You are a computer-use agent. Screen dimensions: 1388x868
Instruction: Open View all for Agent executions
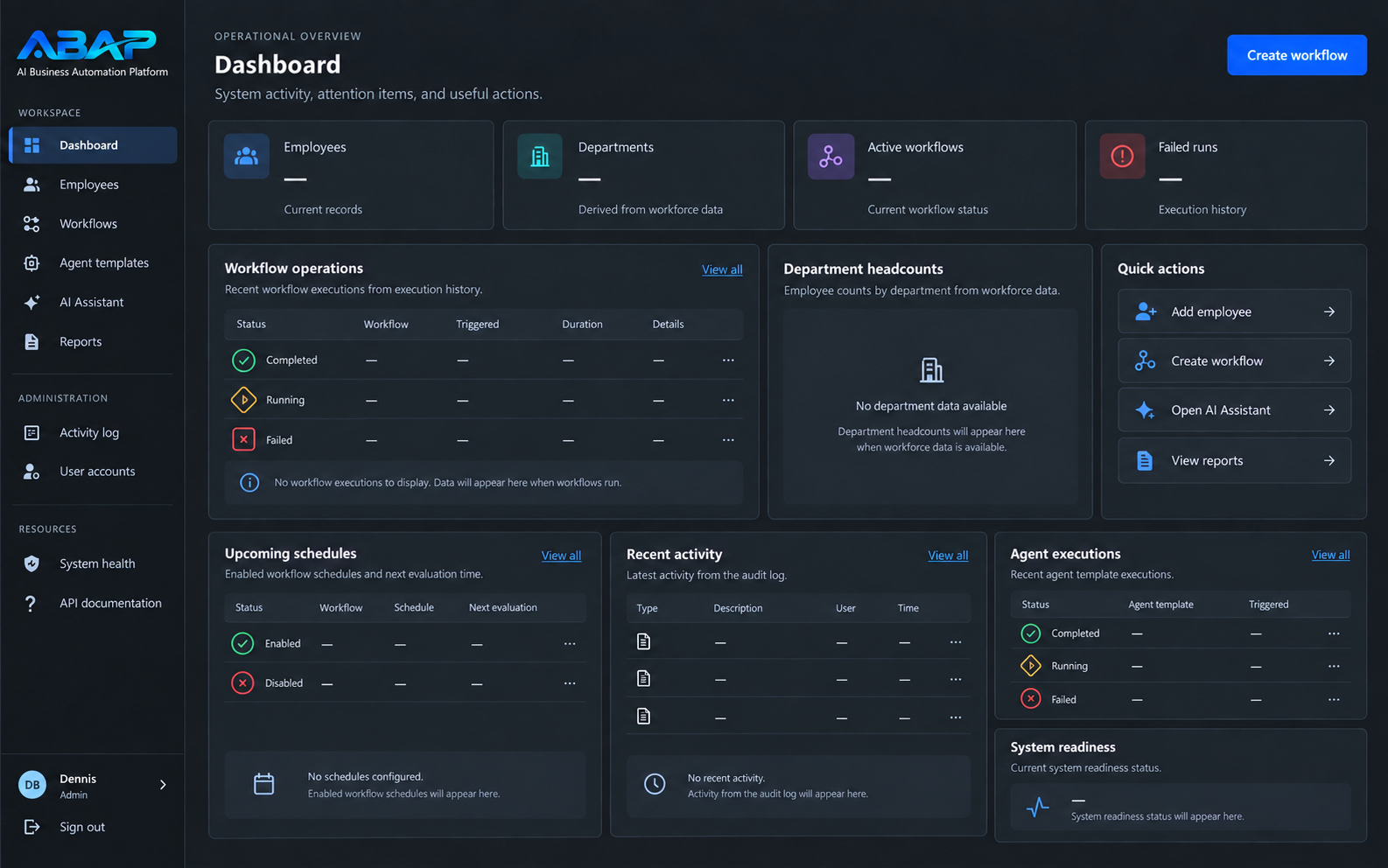tap(1330, 555)
